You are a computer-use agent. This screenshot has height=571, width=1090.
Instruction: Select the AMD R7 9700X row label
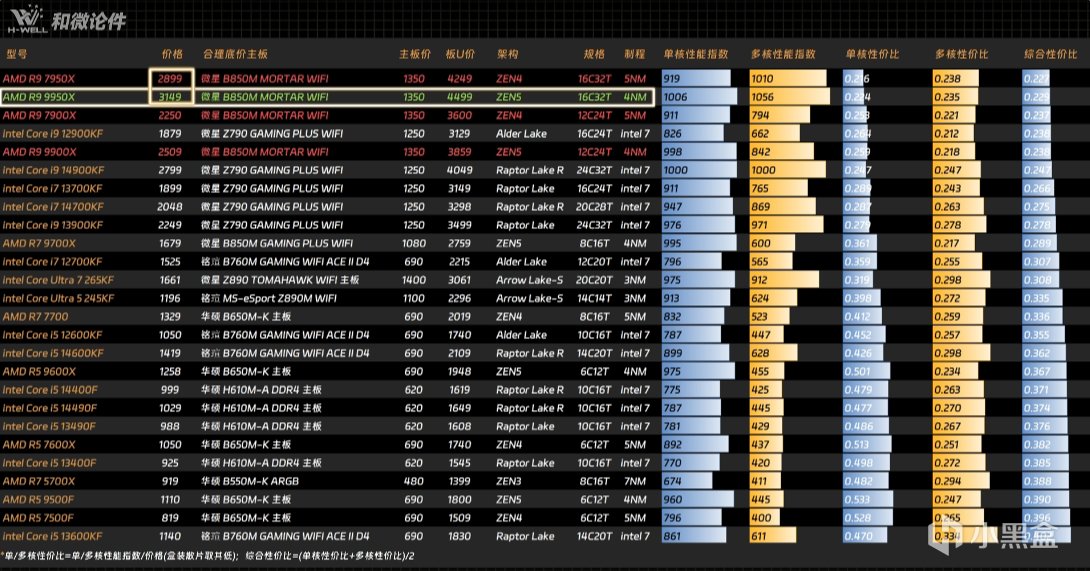coord(39,243)
